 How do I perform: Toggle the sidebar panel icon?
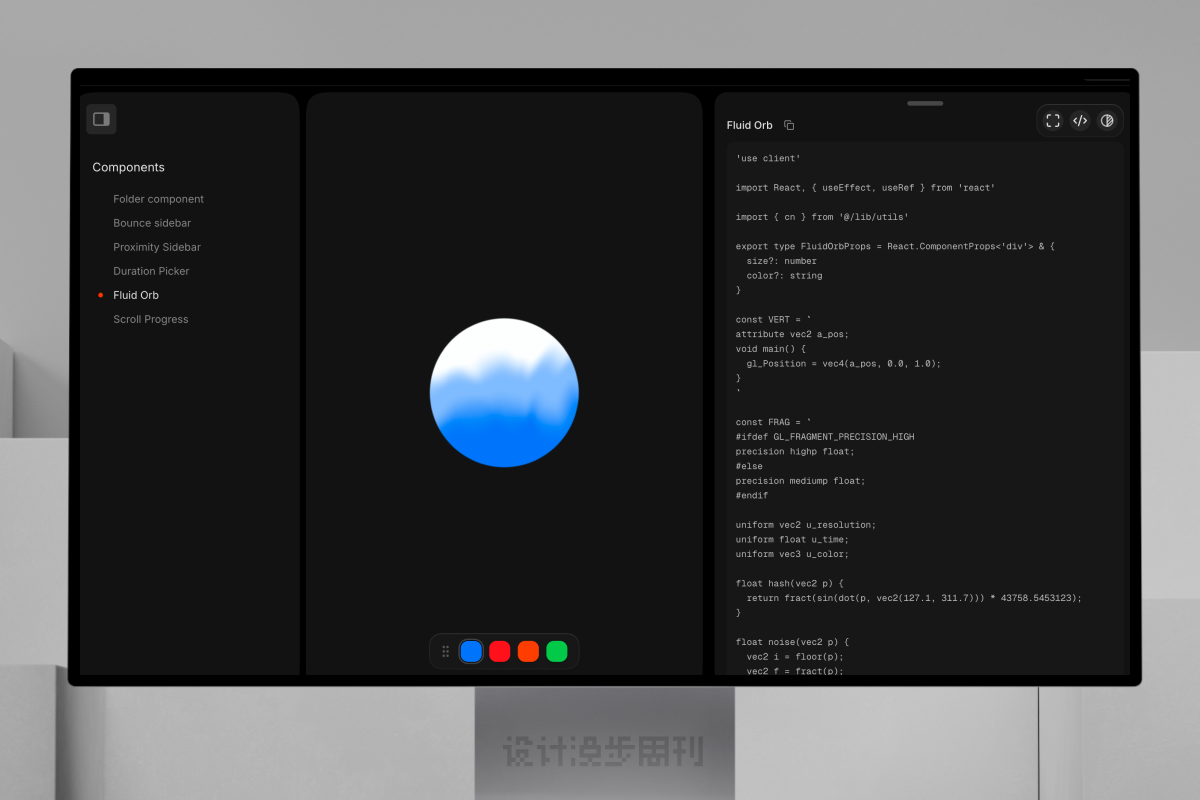pyautogui.click(x=101, y=119)
